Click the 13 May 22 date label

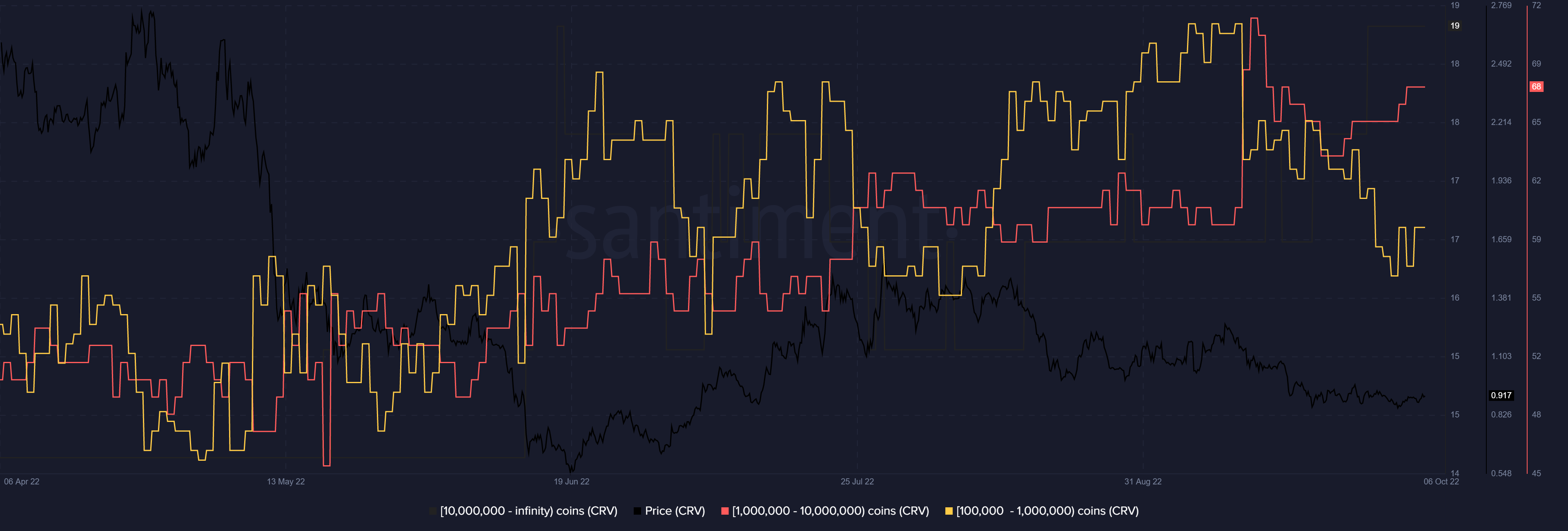coord(285,482)
